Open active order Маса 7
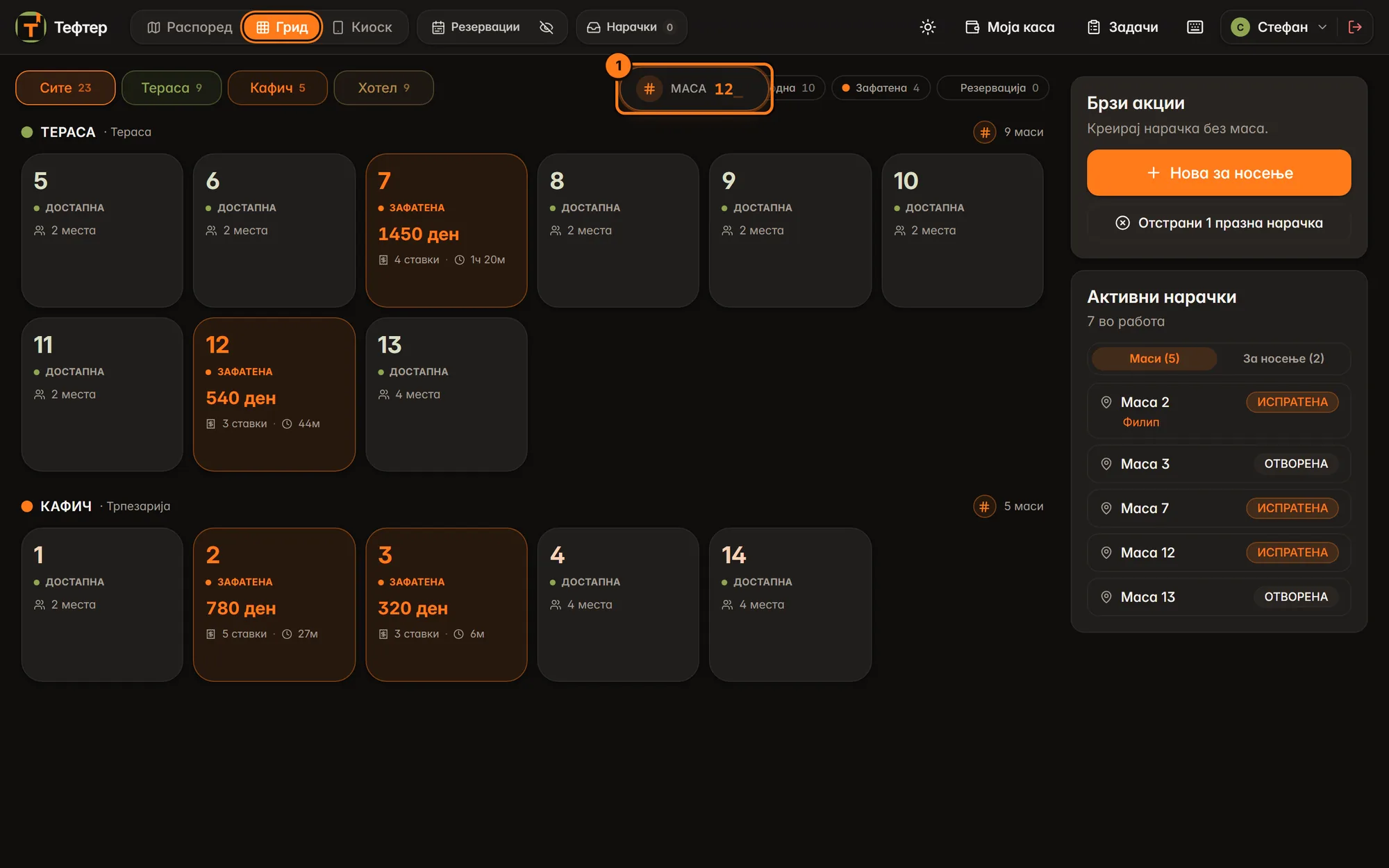Viewport: 1389px width, 868px height. (1219, 508)
